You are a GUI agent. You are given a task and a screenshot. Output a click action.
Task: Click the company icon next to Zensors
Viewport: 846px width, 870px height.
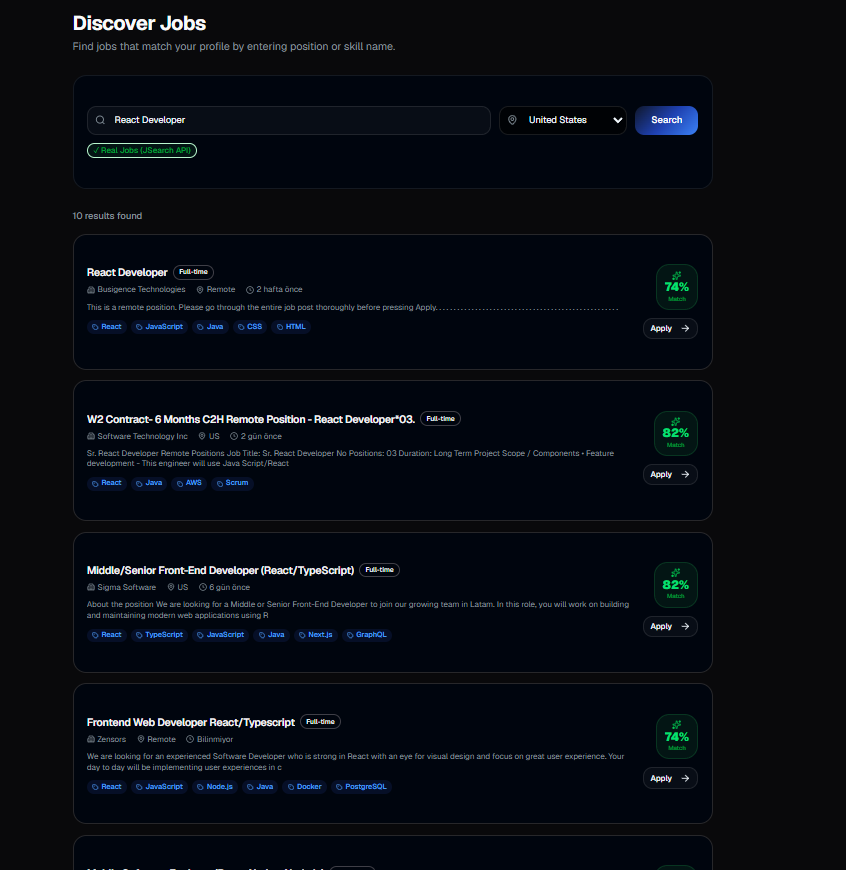tap(91, 739)
